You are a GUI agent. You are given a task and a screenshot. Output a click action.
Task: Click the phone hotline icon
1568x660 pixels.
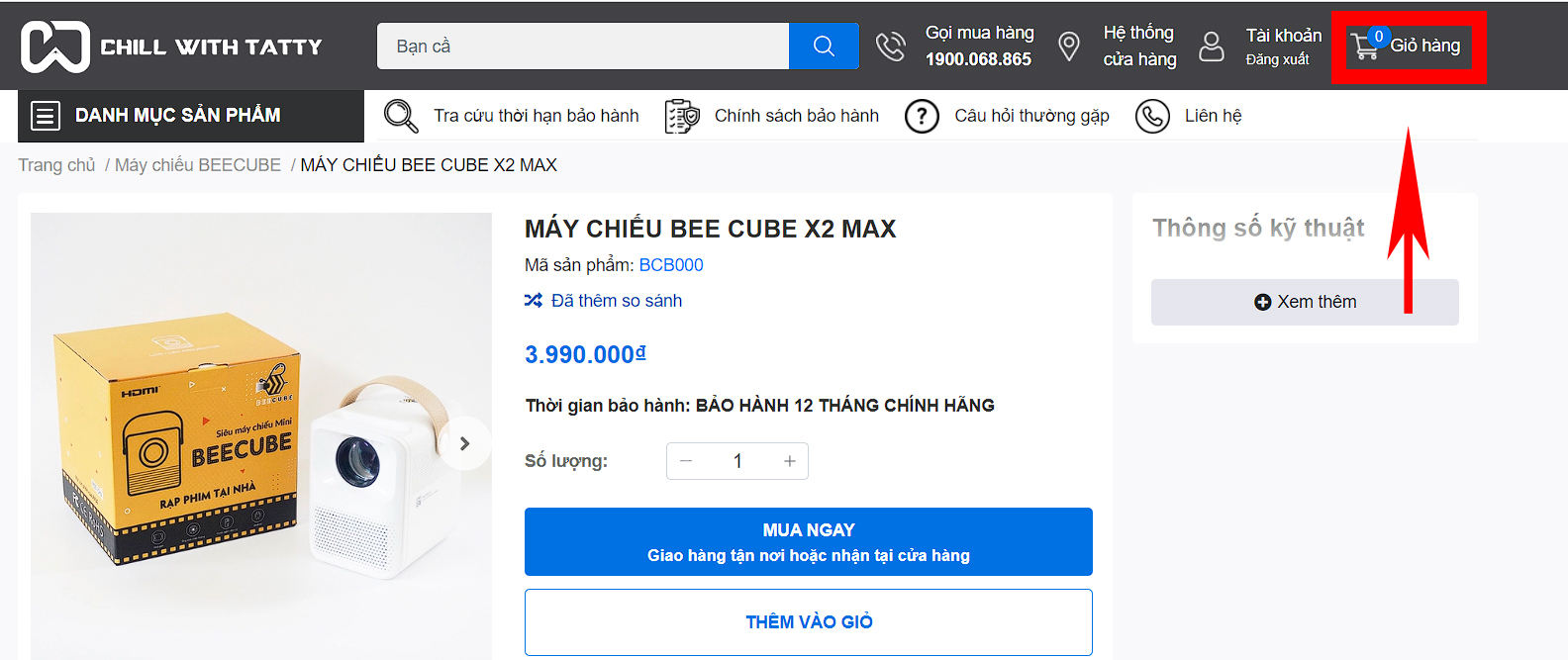point(891,47)
